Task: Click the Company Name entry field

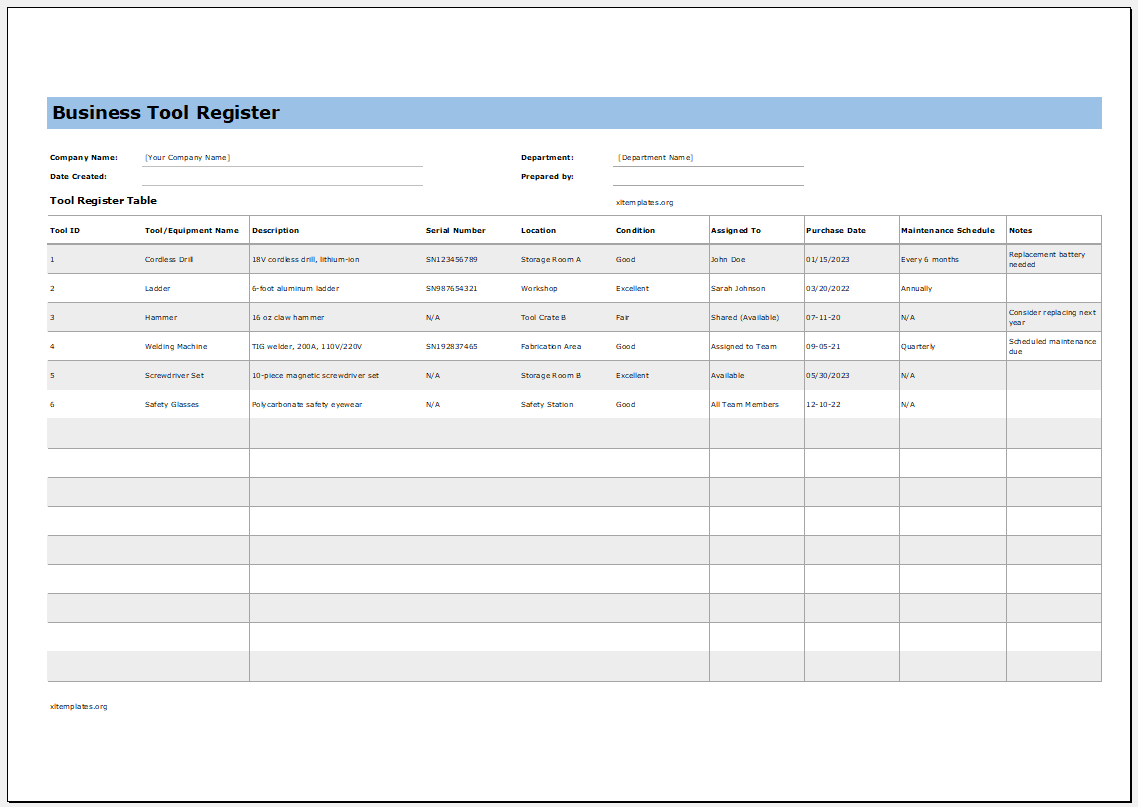Action: (x=280, y=157)
